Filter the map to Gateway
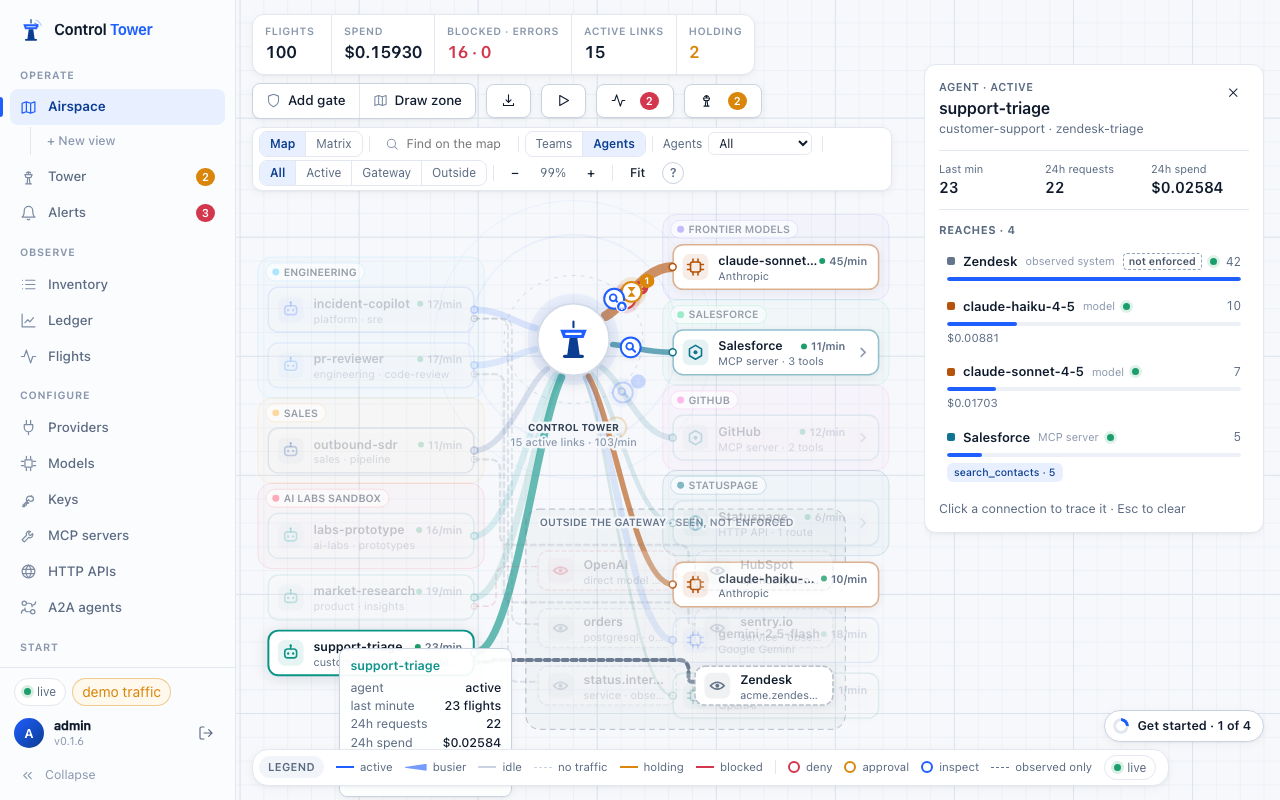1280x800 pixels. coord(387,173)
